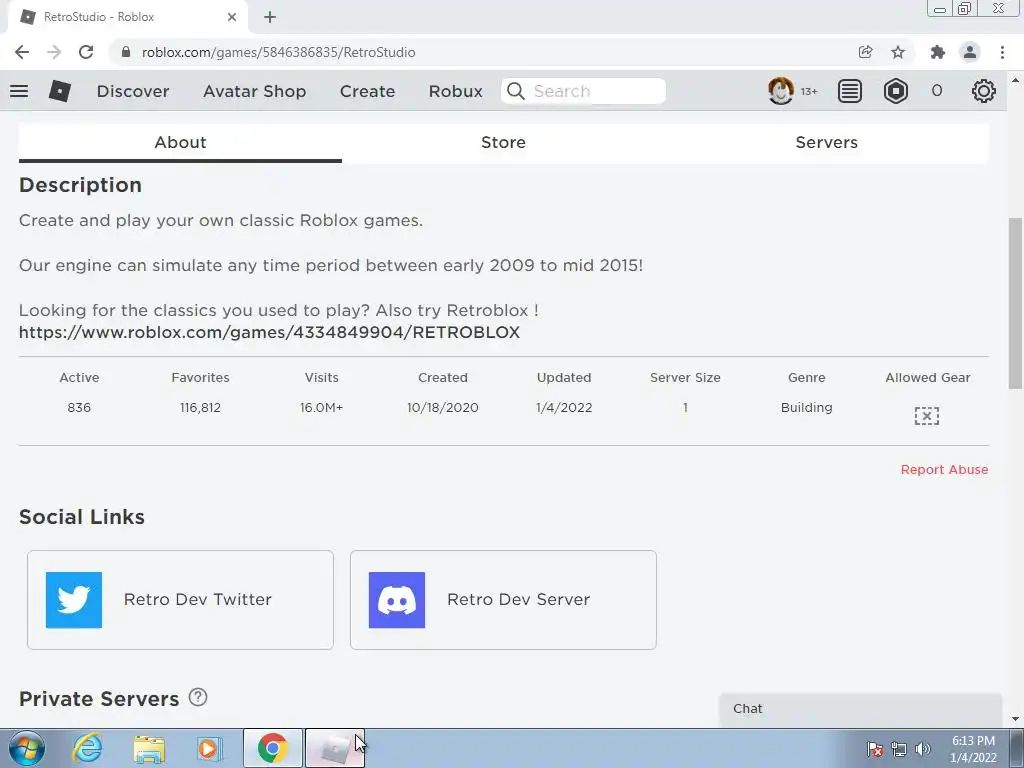Click the Search input field
This screenshot has width=1024, height=768.
583,91
